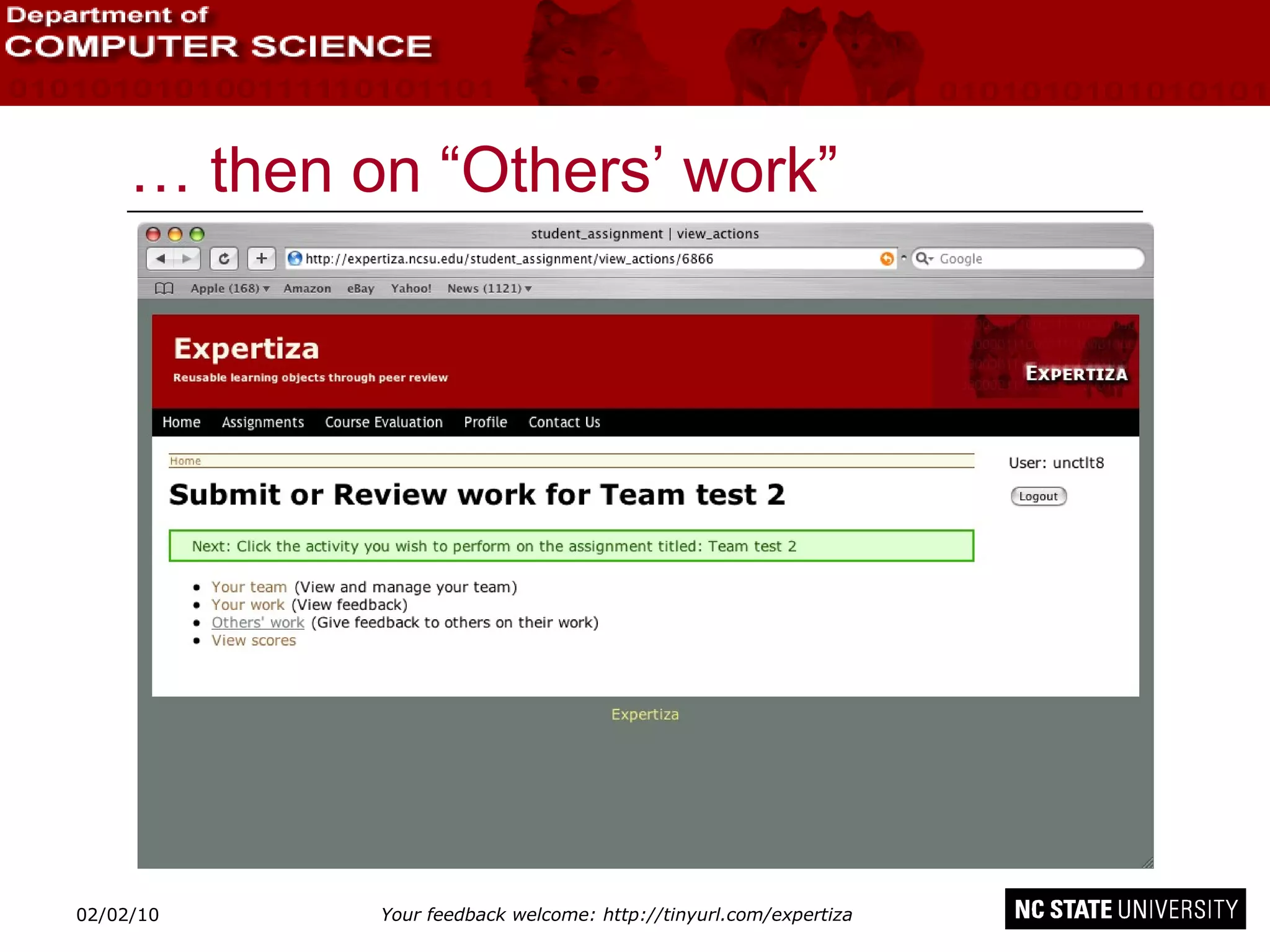Click the browser back arrow button
The width and height of the screenshot is (1270, 952).
point(161,258)
